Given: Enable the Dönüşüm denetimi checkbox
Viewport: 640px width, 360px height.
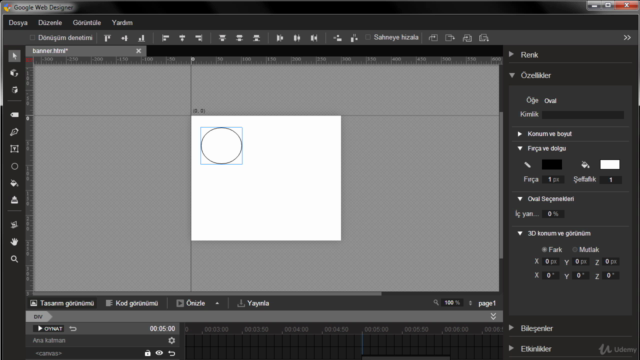Looking at the screenshot, I should 32,38.
